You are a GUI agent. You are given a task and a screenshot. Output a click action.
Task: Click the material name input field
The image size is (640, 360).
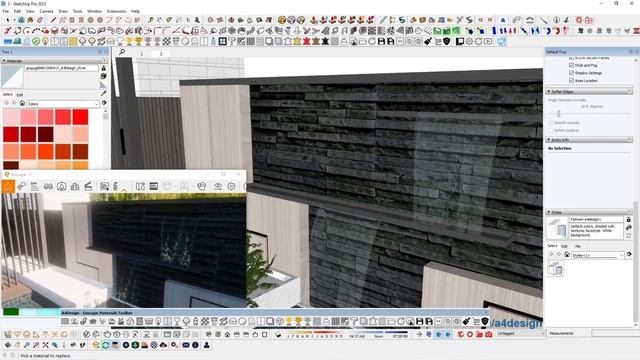[x=61, y=68]
